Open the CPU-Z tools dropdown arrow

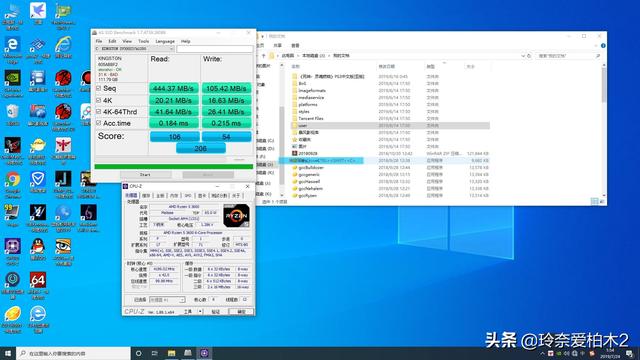pos(200,311)
